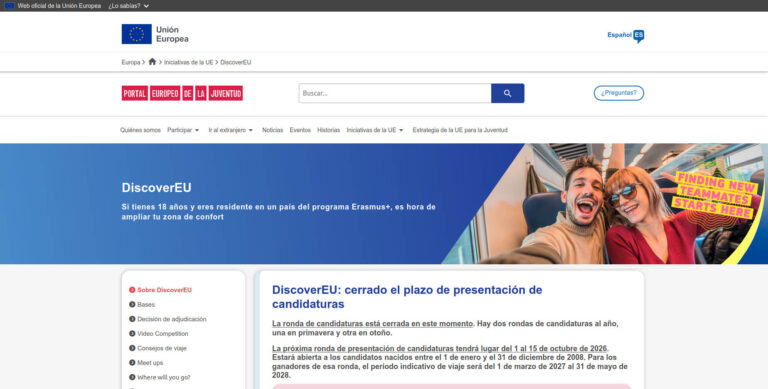Open the Decisión de adjudicación sidebar link
This screenshot has width=768, height=389.
click(172, 319)
